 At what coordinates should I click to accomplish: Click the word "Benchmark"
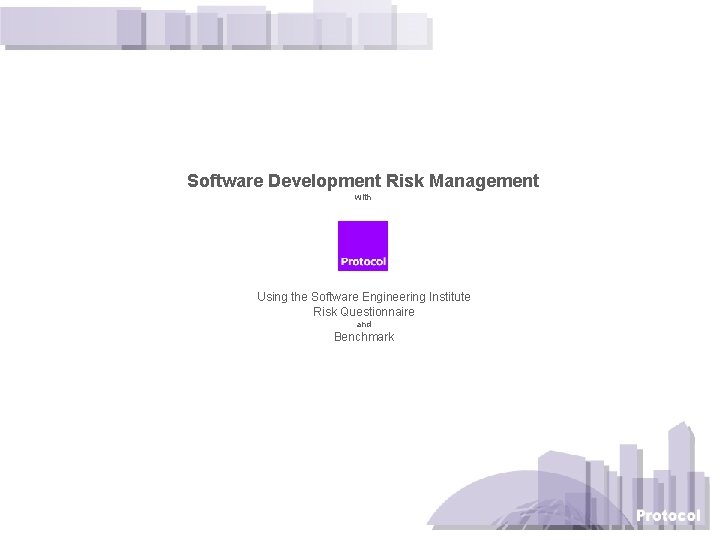364,337
